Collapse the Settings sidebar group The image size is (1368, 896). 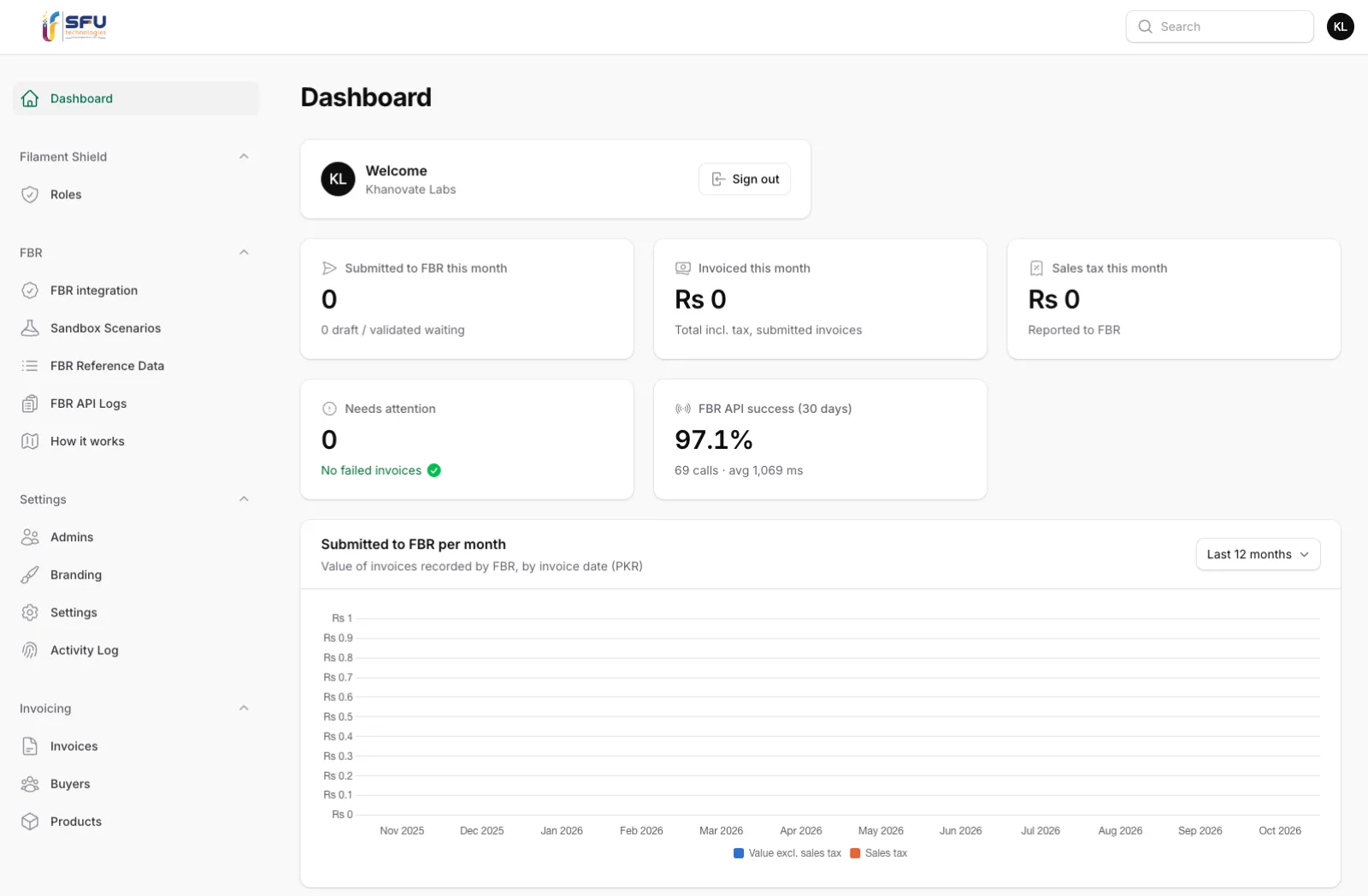tap(244, 498)
